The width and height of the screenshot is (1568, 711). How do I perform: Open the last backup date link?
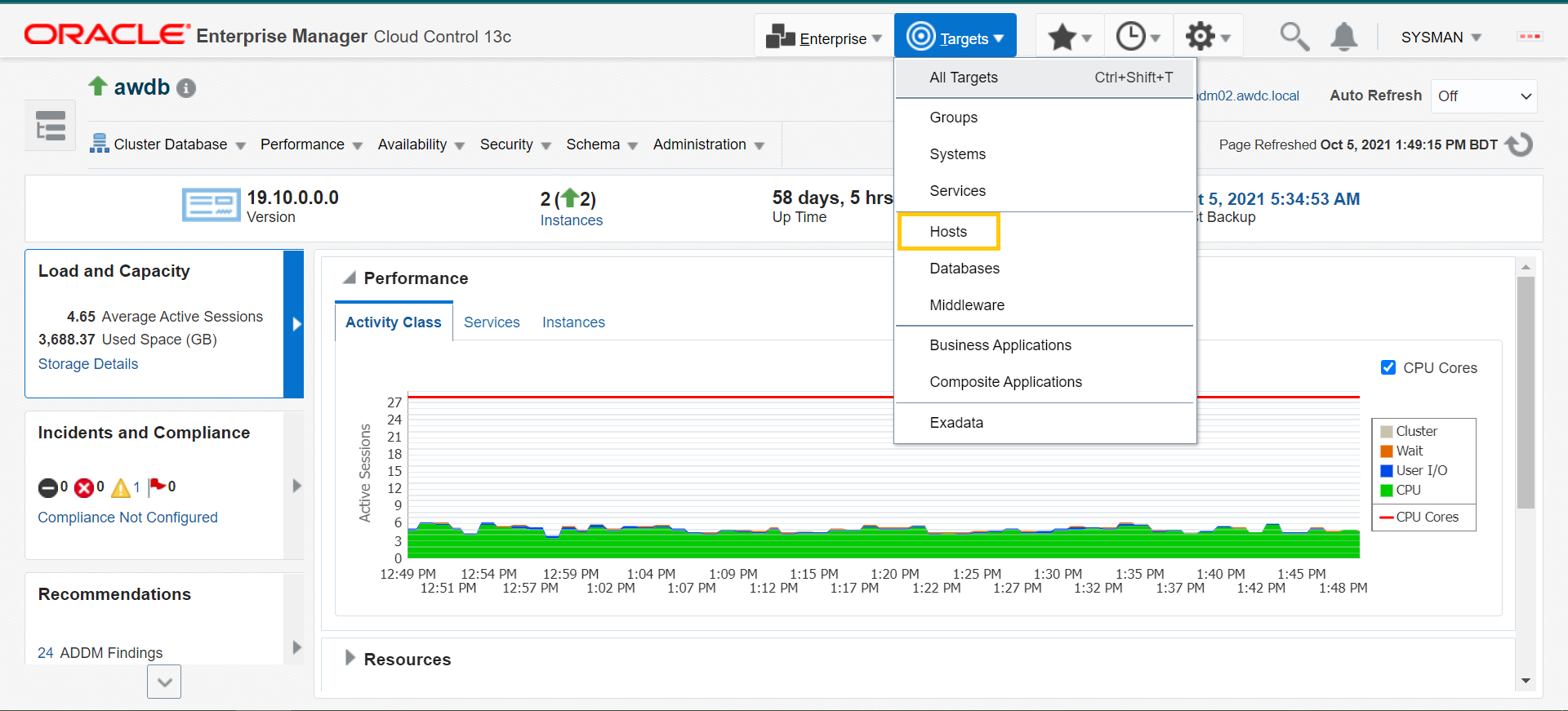tap(1278, 199)
